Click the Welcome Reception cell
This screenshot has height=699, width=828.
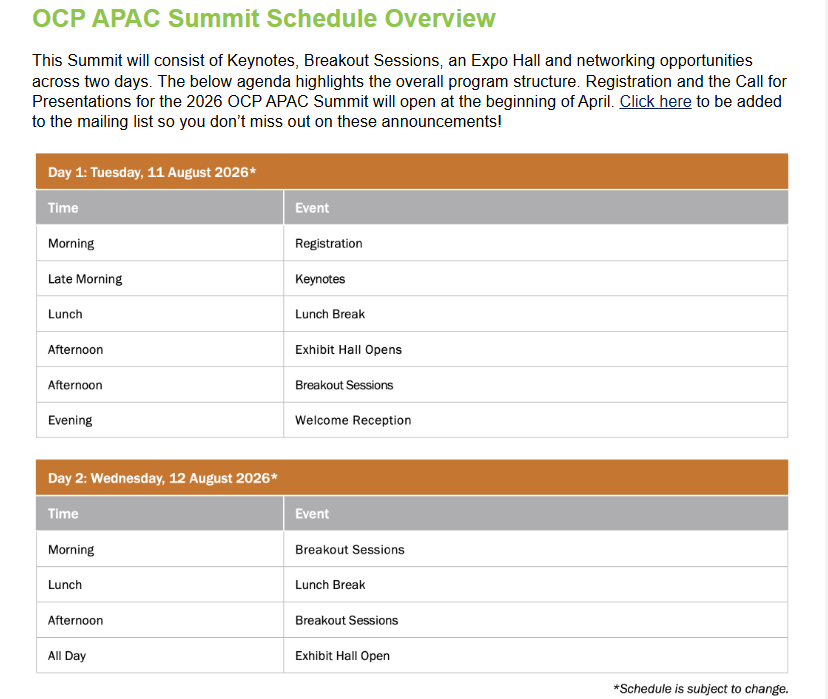(x=353, y=421)
